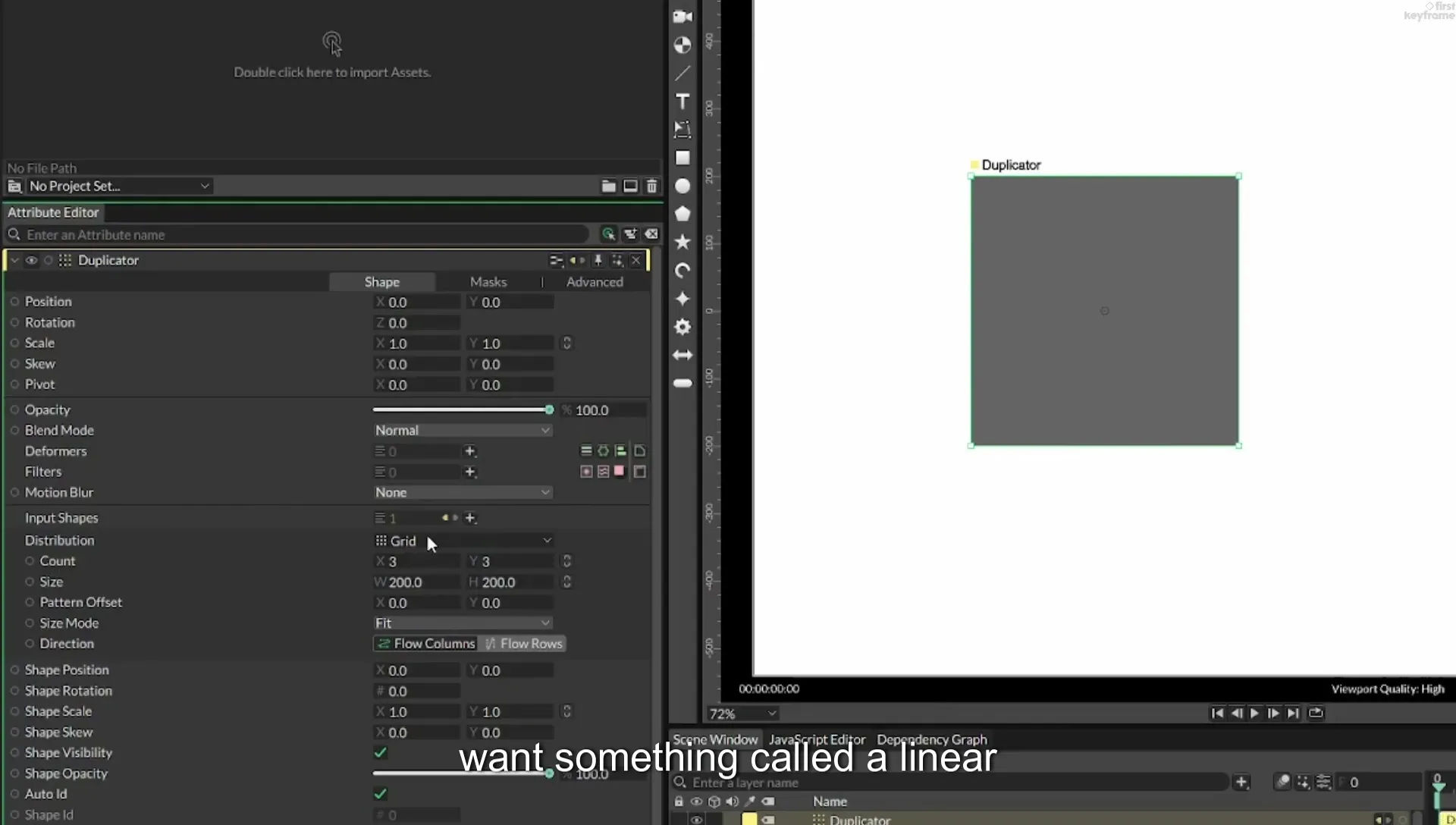Image resolution: width=1456 pixels, height=825 pixels.
Task: Open the 72% viewport zoom dropdown
Action: point(742,714)
